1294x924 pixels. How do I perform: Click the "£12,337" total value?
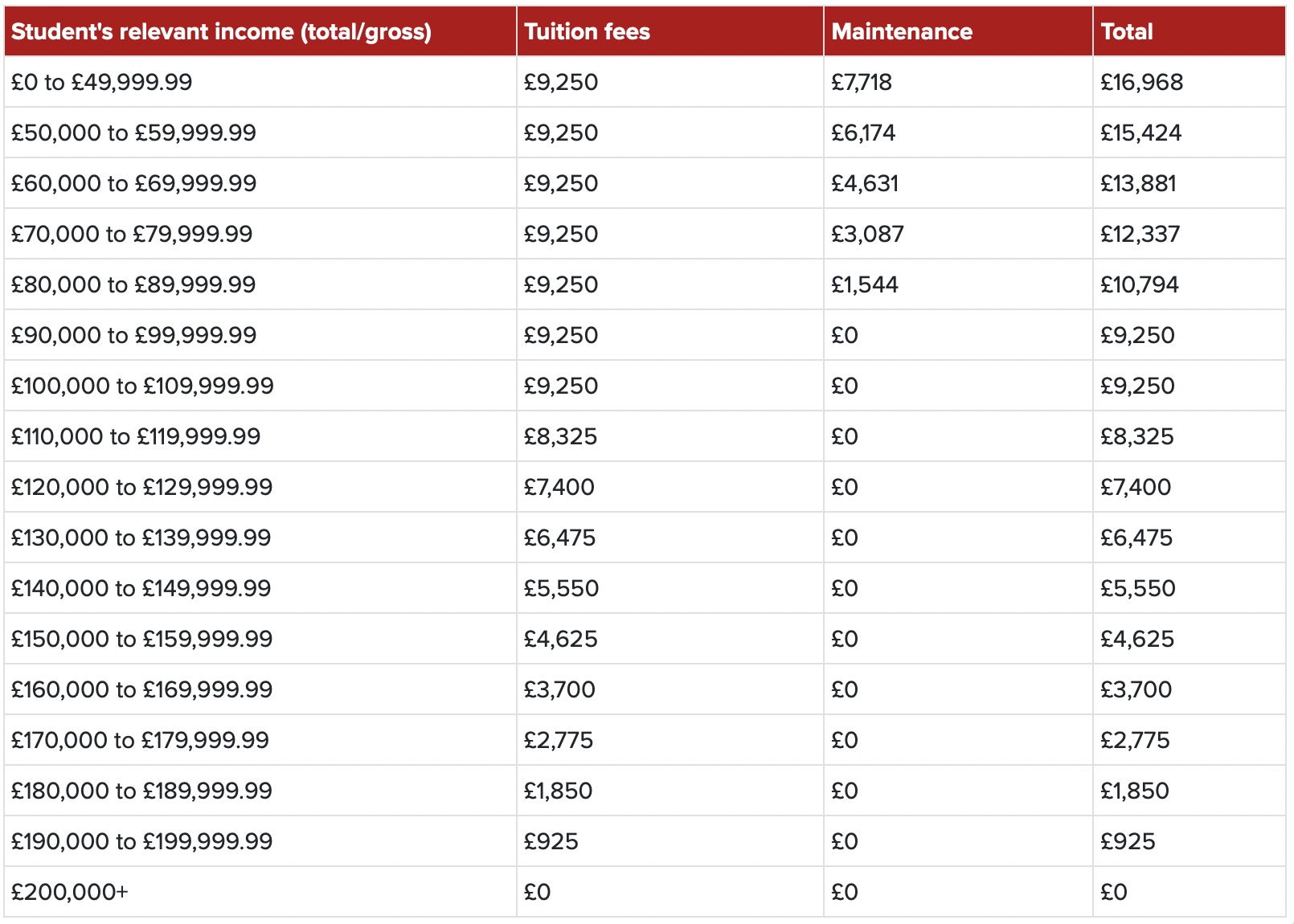pyautogui.click(x=1140, y=234)
